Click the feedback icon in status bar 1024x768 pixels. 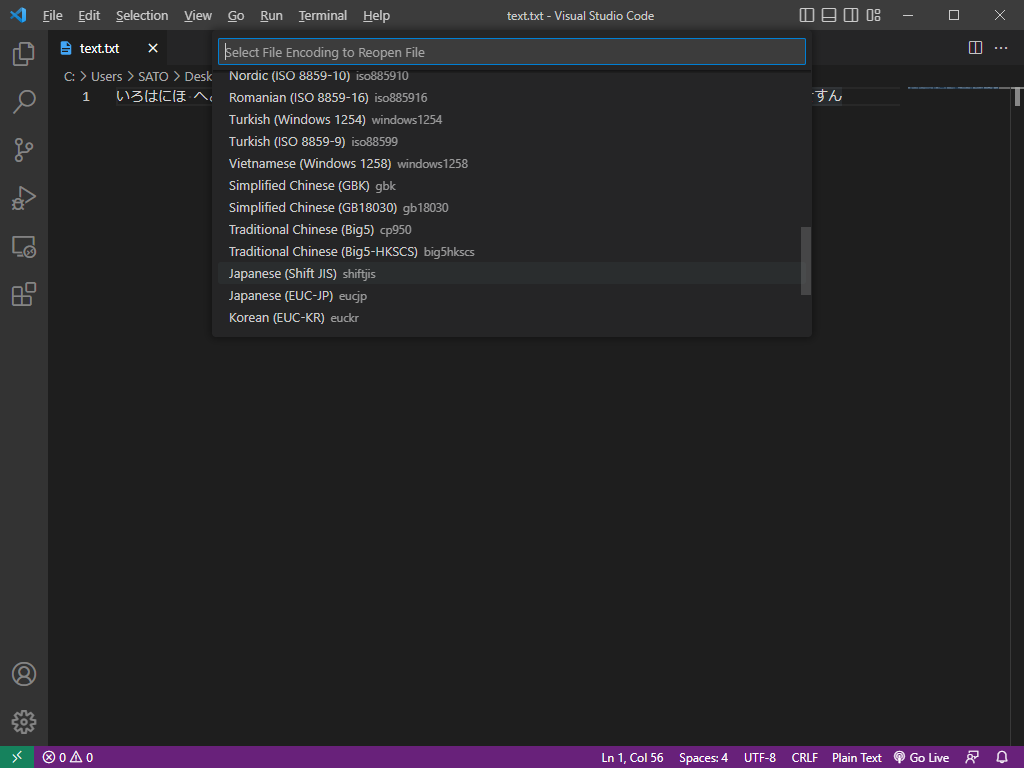click(972, 758)
